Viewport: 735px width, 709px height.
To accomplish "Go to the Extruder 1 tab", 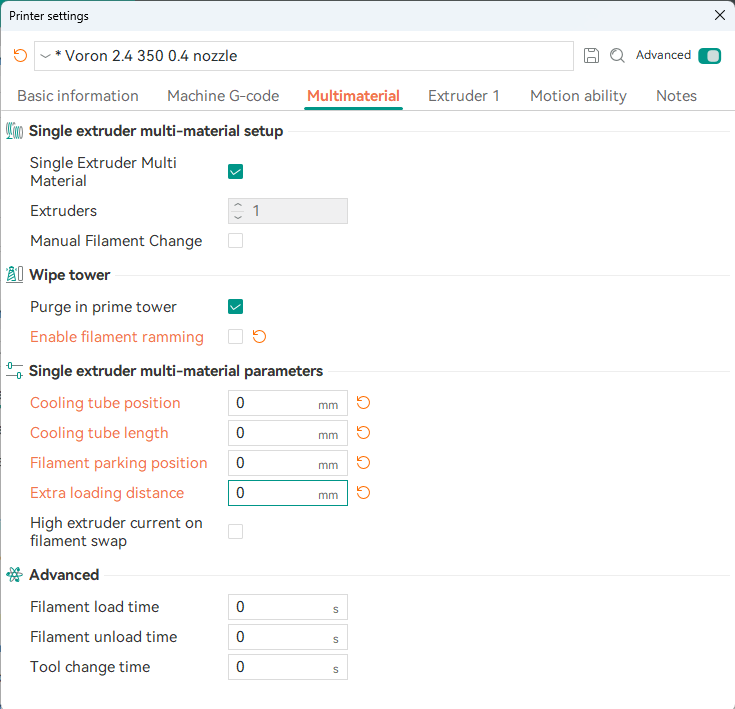I will [x=464, y=96].
